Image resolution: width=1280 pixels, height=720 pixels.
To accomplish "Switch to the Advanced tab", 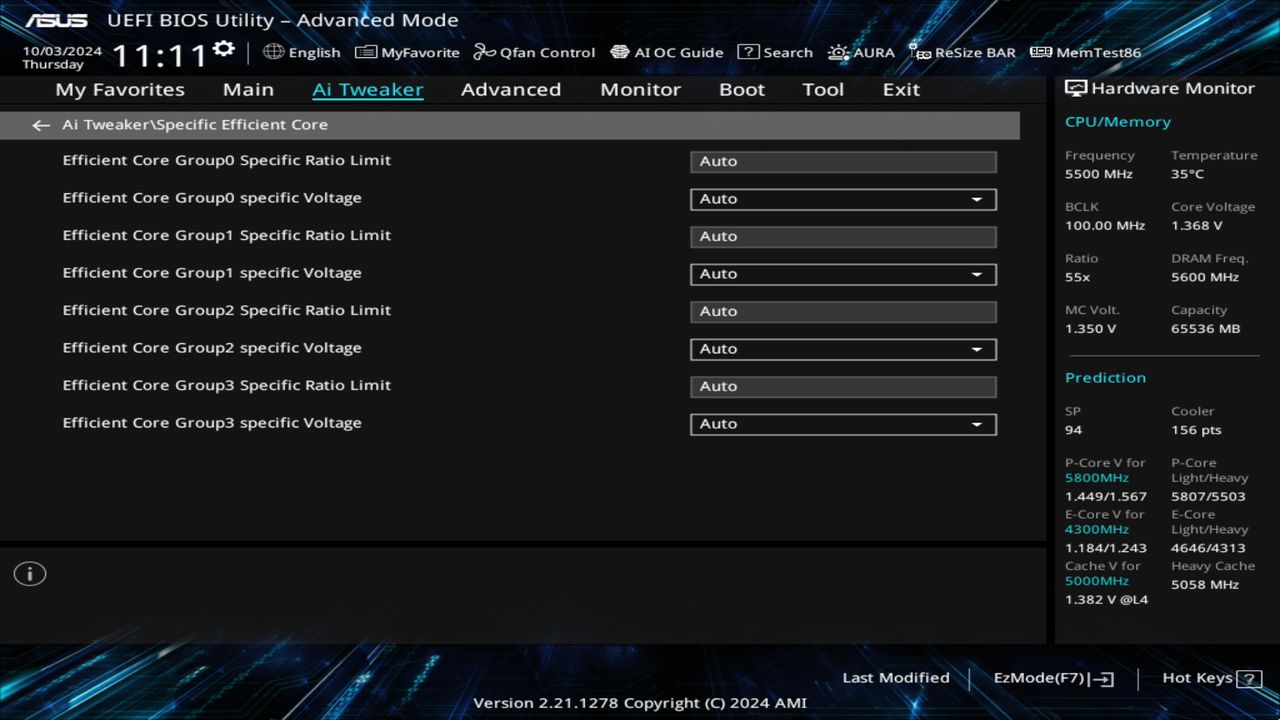I will coord(511,89).
